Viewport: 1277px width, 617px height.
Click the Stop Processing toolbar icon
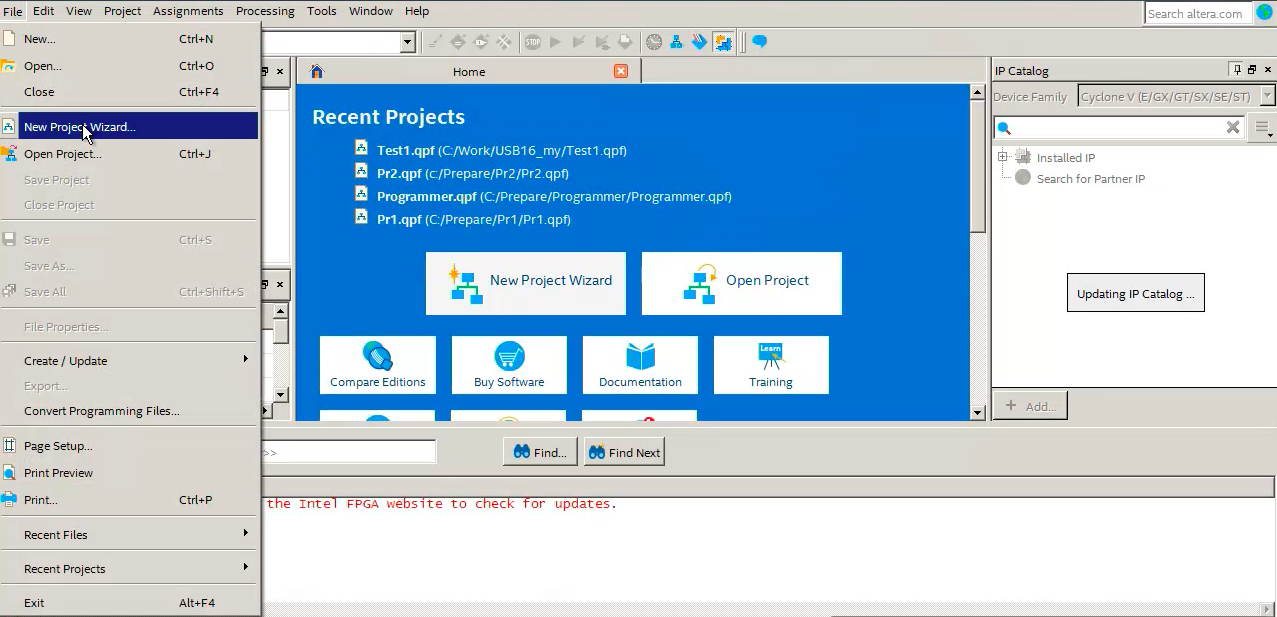[533, 42]
